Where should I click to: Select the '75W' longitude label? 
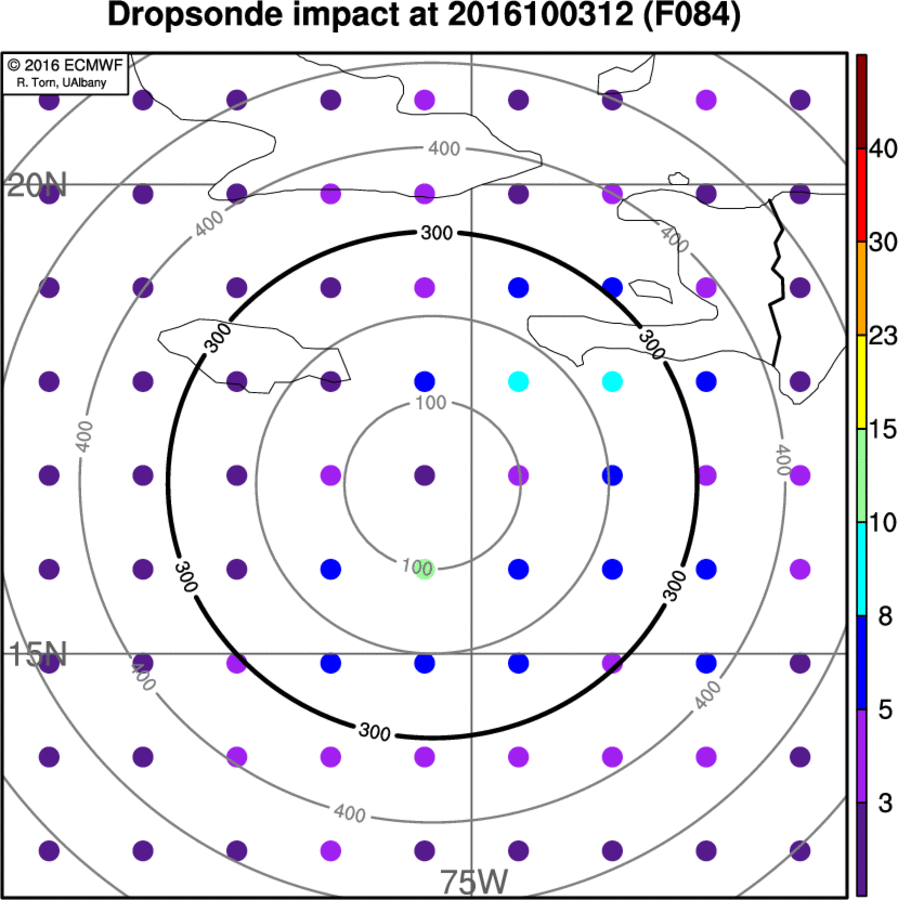coord(474,882)
